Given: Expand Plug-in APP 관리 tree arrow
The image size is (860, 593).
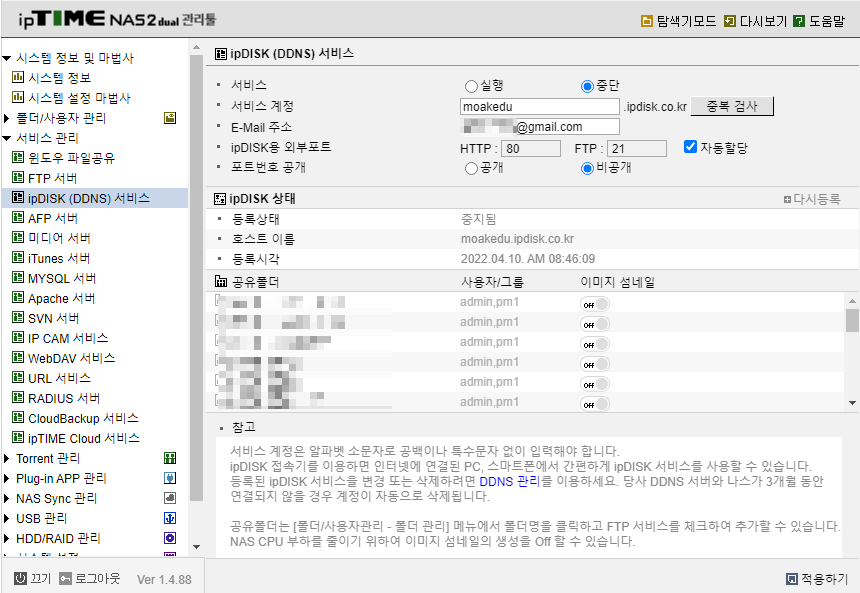Looking at the screenshot, I should 7,478.
